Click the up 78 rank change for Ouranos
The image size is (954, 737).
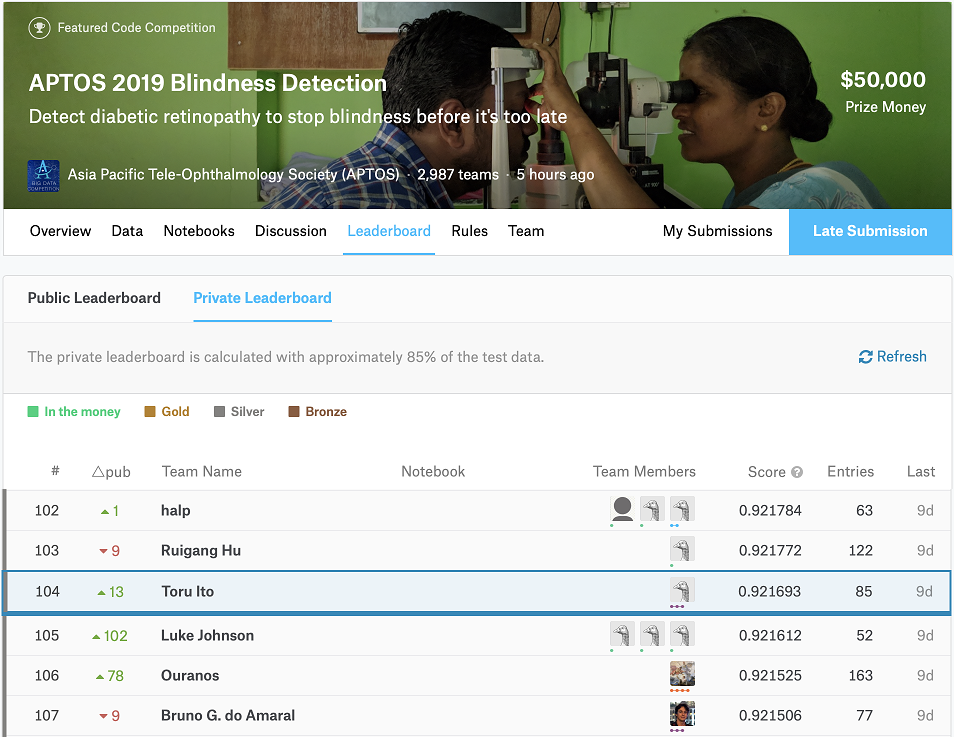click(x=110, y=676)
